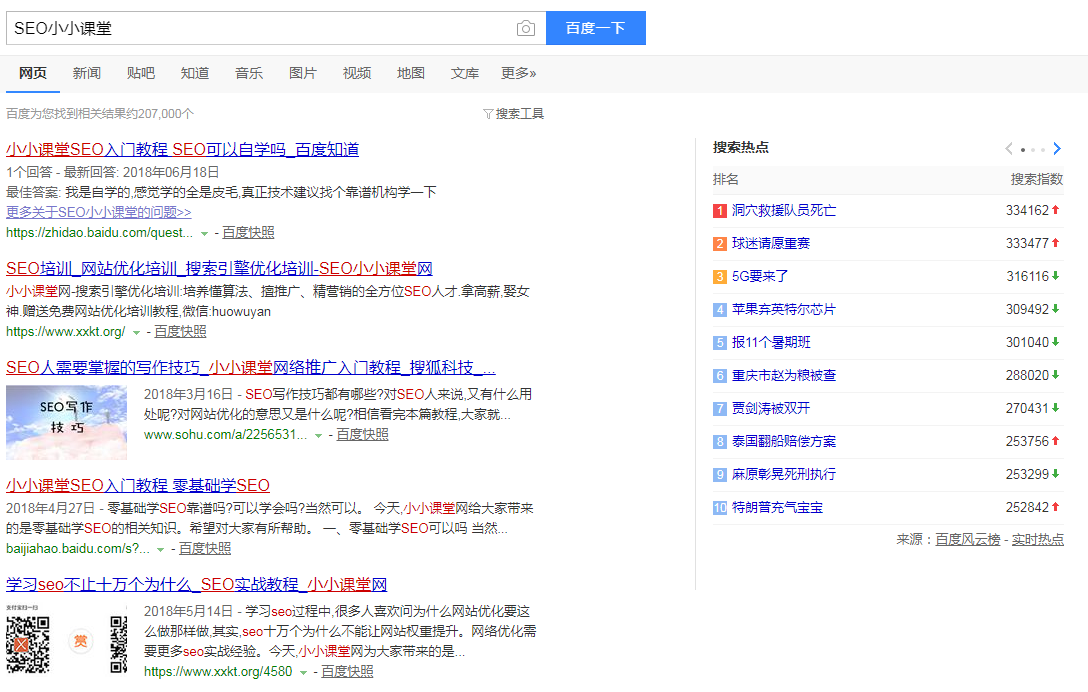The image size is (1088, 692).
Task: Switch to the 新闻 tab
Action: [87, 73]
